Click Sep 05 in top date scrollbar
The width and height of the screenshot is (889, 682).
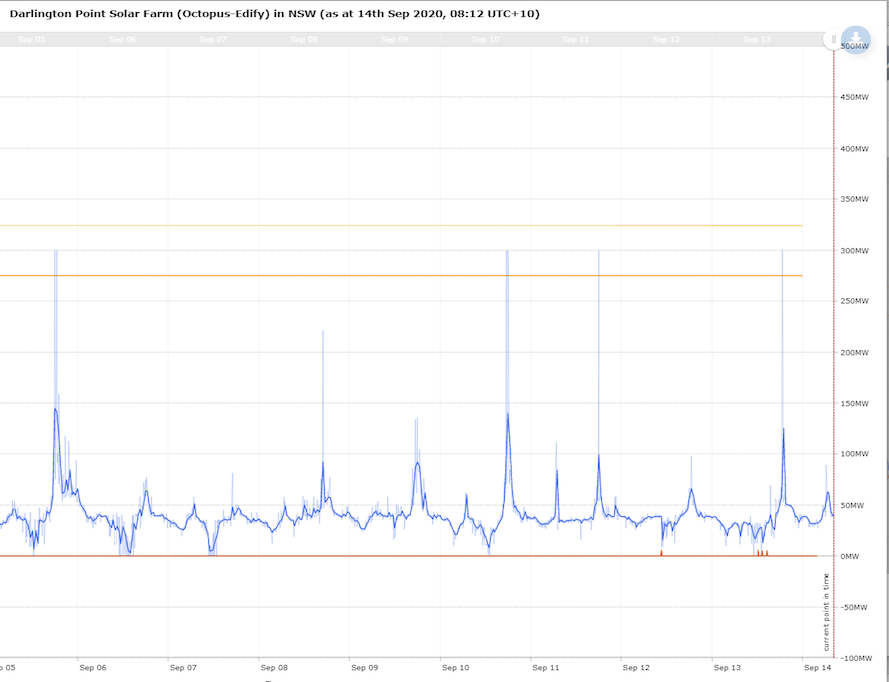pyautogui.click(x=31, y=40)
